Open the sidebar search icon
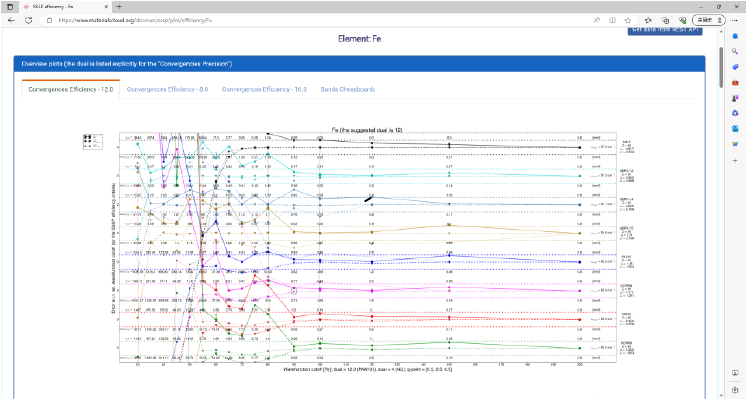The width and height of the screenshot is (746, 399). tap(735, 52)
